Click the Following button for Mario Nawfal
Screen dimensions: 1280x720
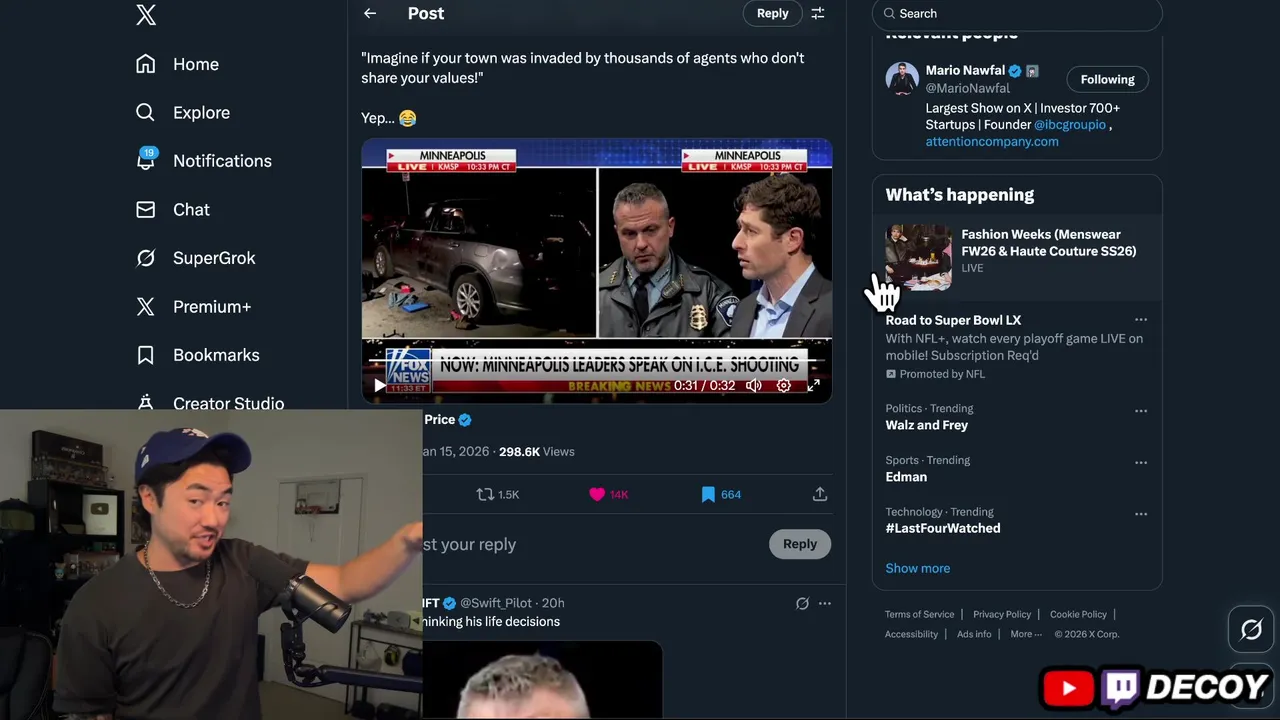(x=1107, y=79)
